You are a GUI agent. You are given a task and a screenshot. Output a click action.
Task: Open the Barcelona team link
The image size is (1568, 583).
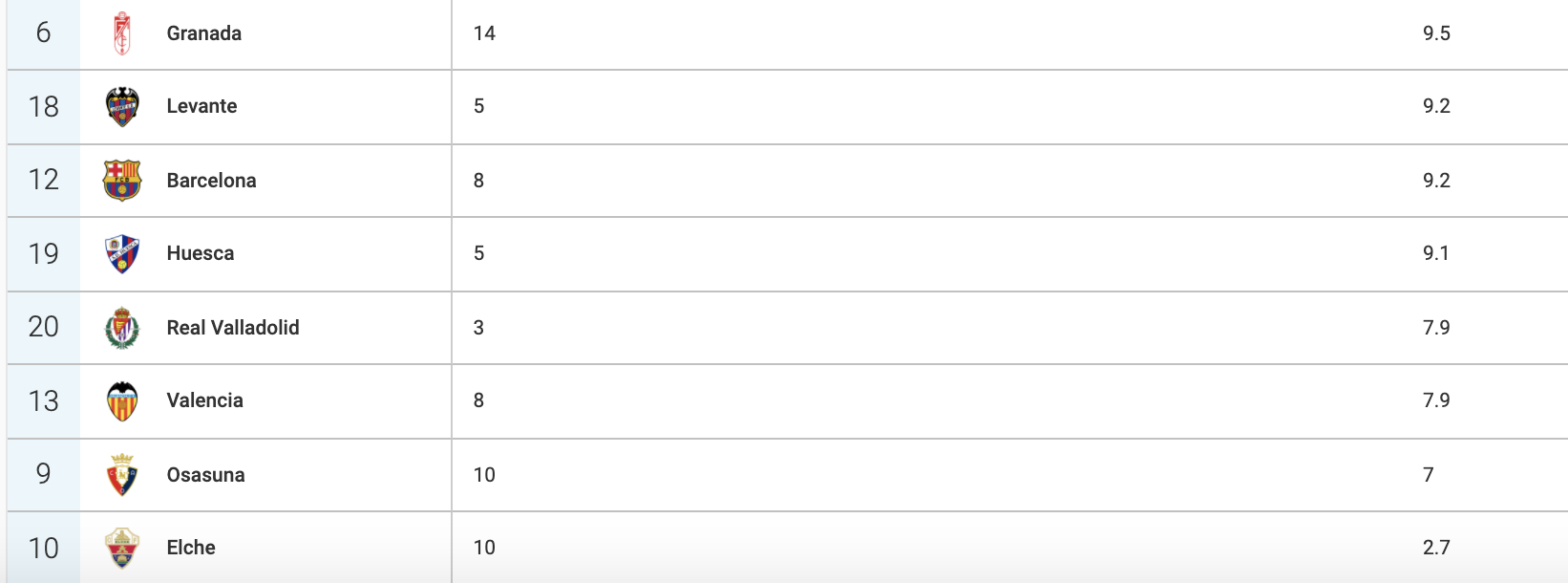[211, 181]
